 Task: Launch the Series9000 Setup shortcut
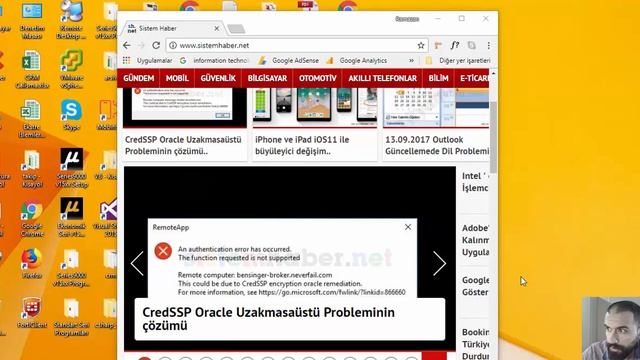(x=71, y=168)
